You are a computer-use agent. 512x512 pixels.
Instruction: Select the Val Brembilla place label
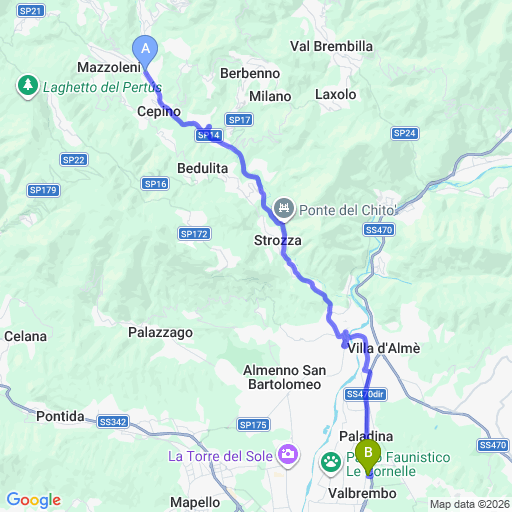pos(331,46)
